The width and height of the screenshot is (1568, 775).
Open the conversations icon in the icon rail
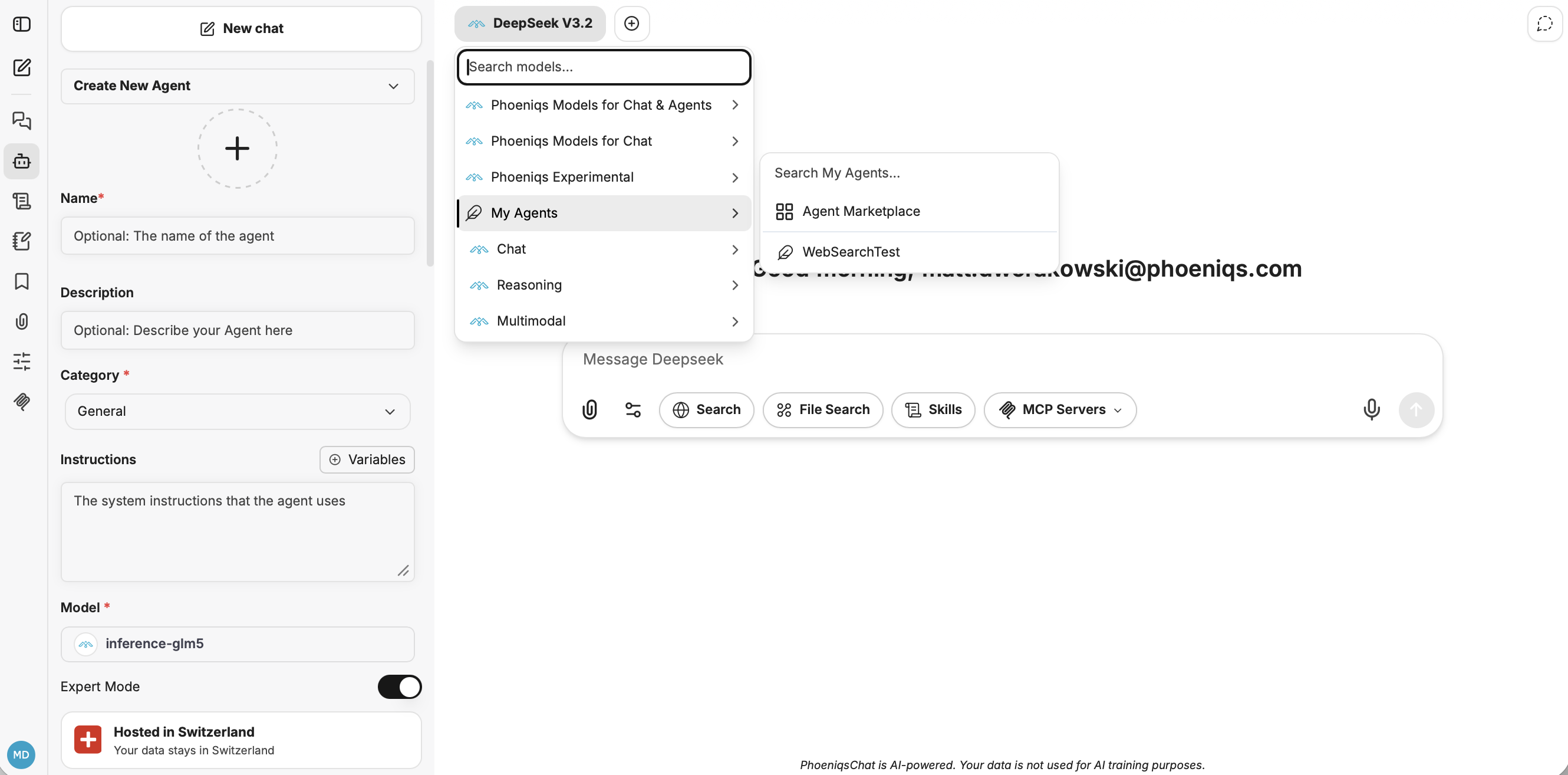click(22, 120)
